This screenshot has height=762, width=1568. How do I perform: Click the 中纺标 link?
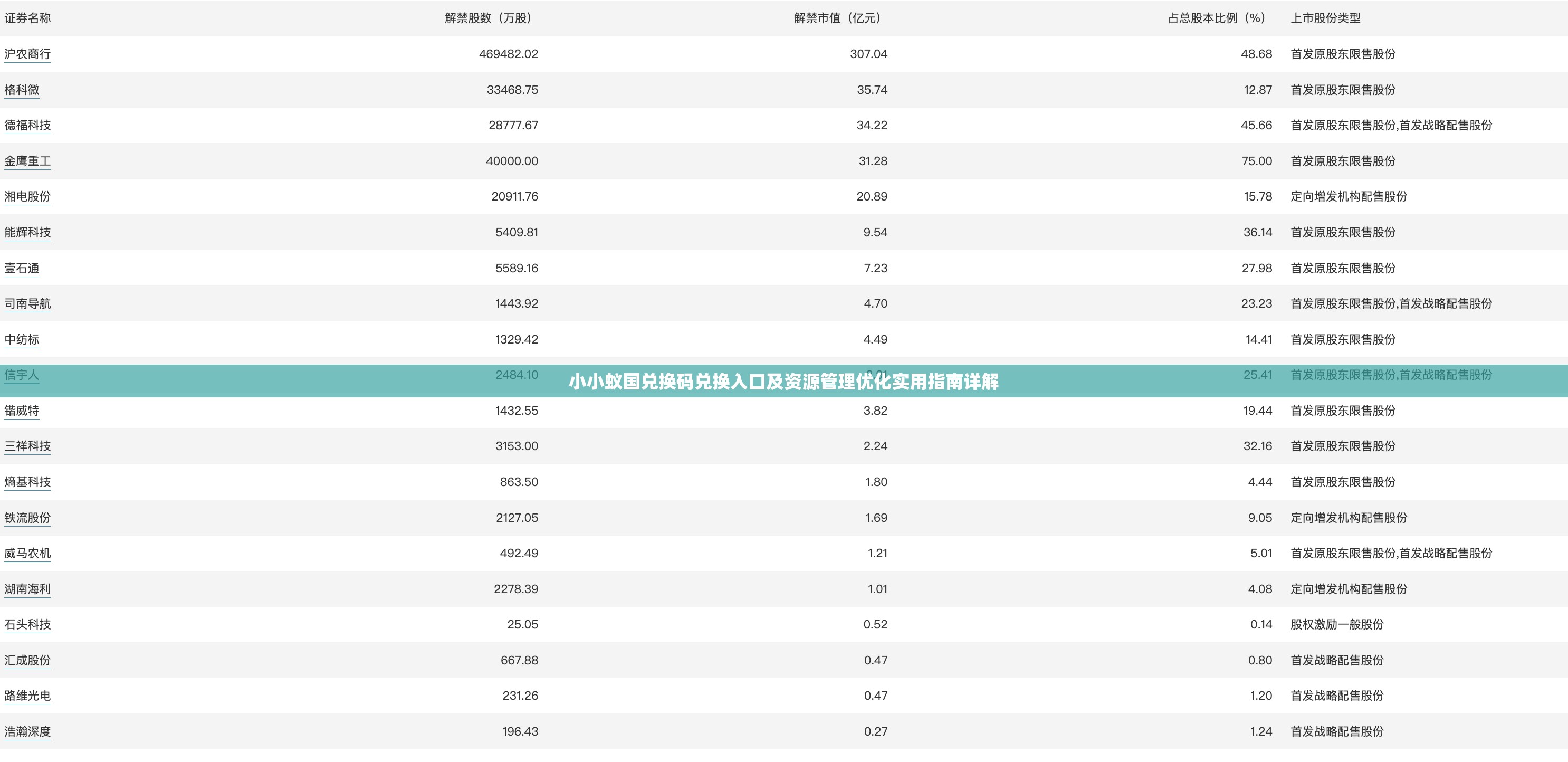22,340
